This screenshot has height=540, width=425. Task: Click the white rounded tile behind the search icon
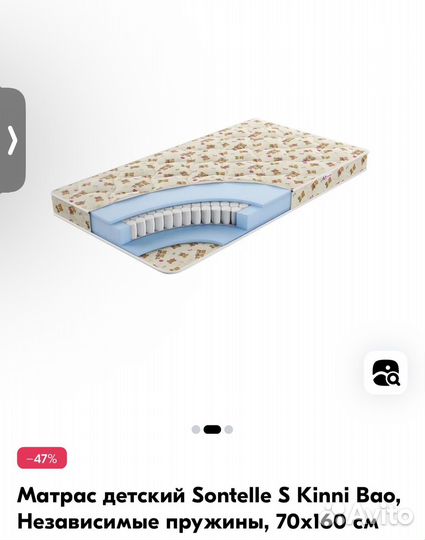click(x=386, y=373)
